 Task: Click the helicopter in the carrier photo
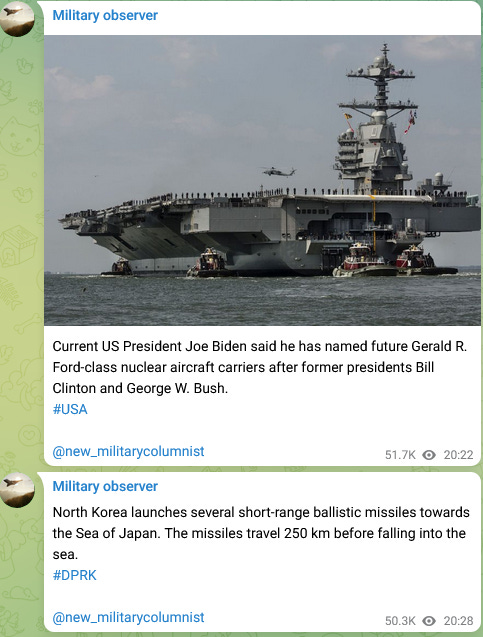point(279,172)
